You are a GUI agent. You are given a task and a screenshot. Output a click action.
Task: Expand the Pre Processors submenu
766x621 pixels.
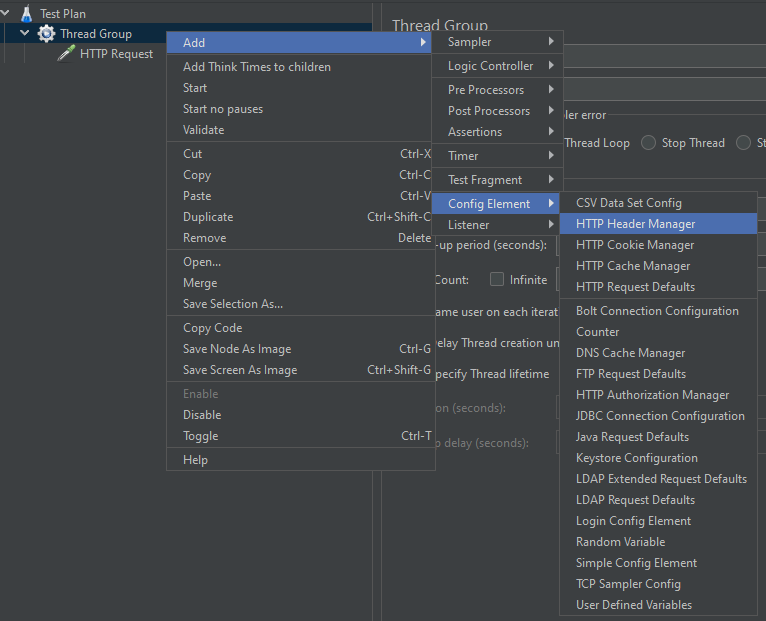(x=497, y=90)
